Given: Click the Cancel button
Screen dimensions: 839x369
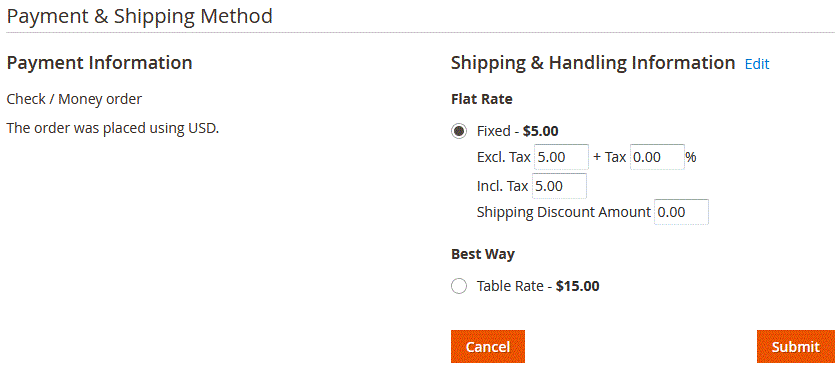Looking at the screenshot, I should [x=488, y=347].
